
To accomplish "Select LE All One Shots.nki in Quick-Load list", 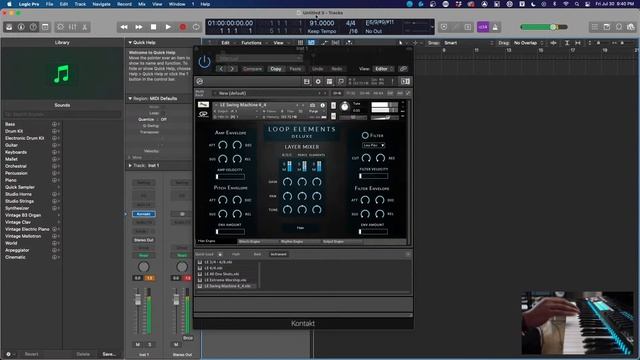I will point(222,274).
